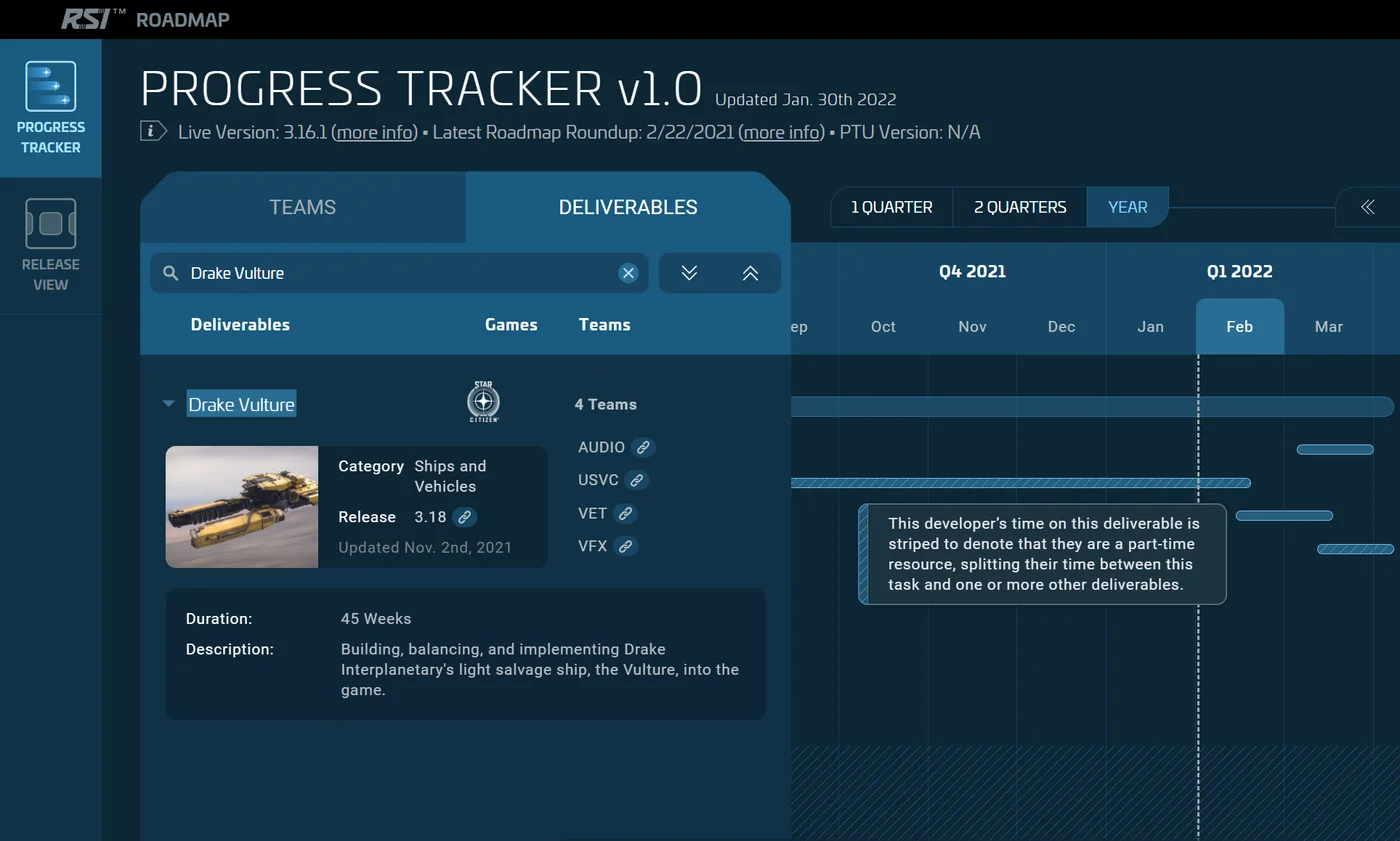Select the 1 Quarter timeline view
This screenshot has height=841, width=1400.
click(x=891, y=207)
